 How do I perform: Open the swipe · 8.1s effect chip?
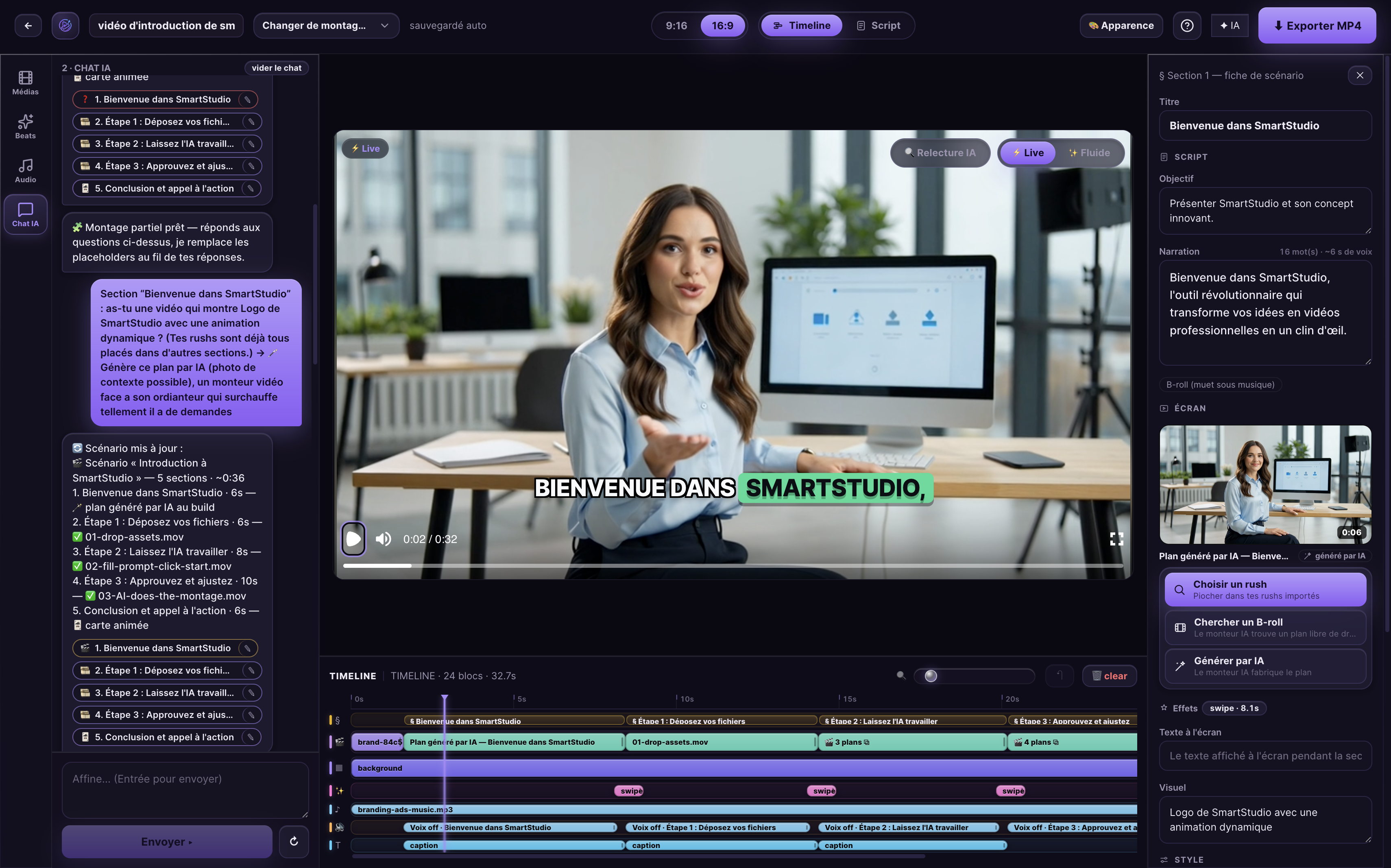coord(1234,708)
